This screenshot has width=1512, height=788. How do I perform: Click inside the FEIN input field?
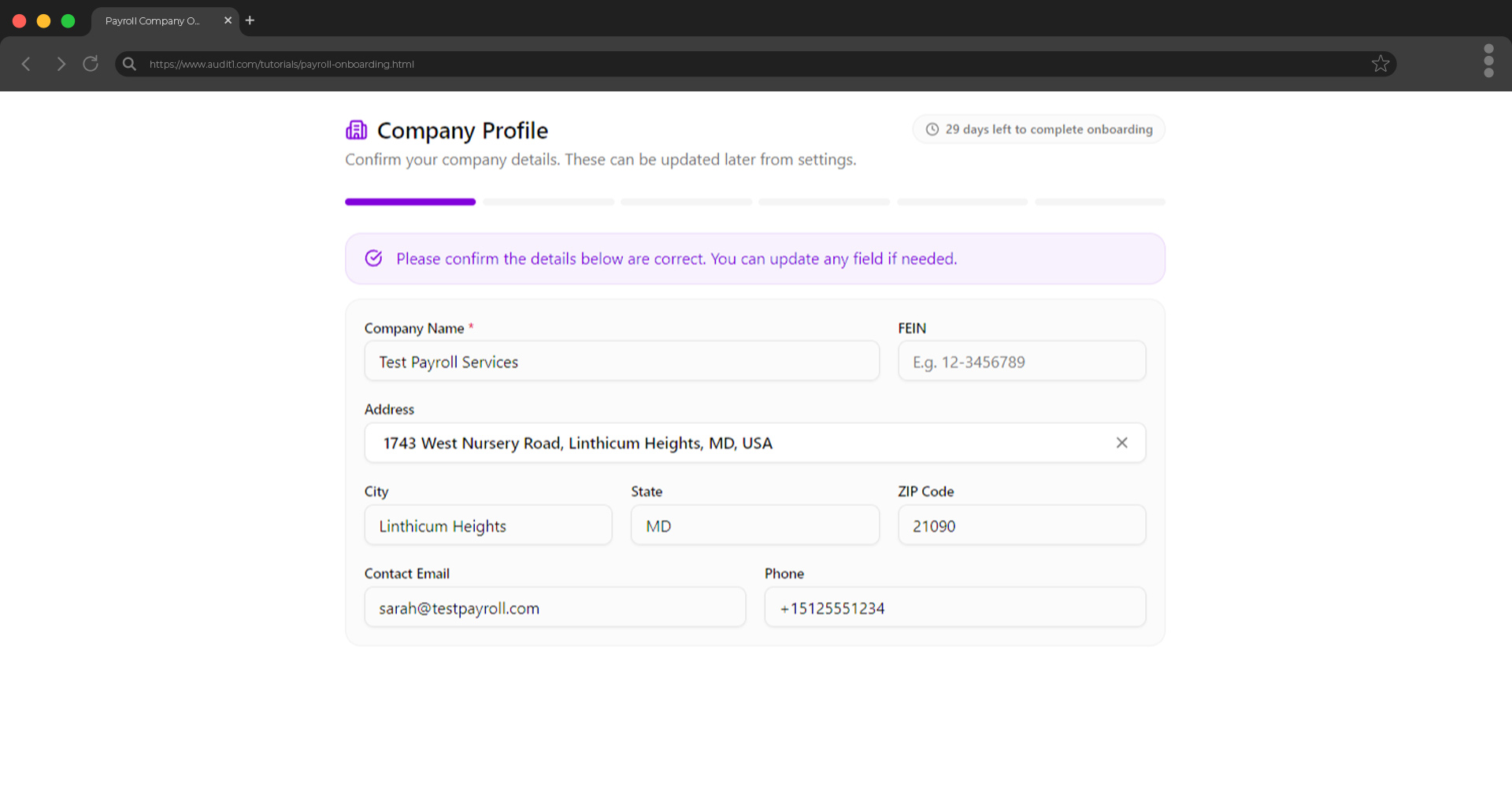pyautogui.click(x=1021, y=361)
